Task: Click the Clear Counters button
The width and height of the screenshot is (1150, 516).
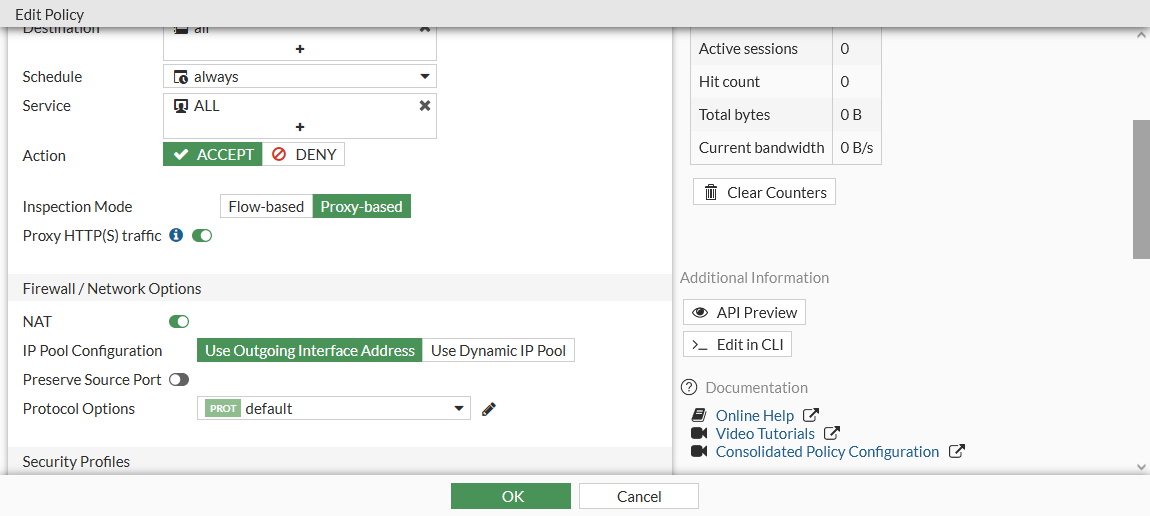Action: [x=764, y=193]
